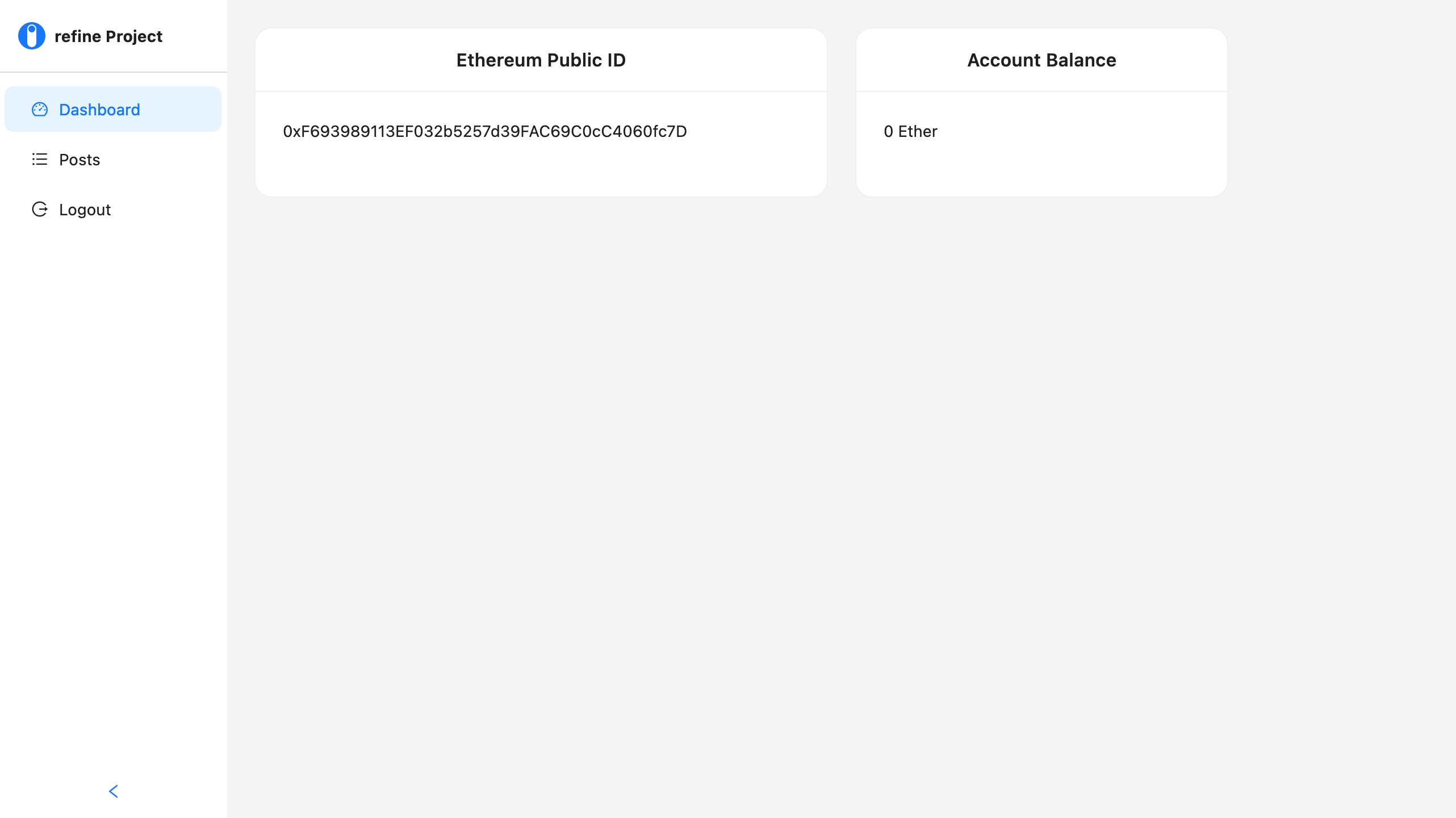Image resolution: width=1456 pixels, height=818 pixels.
Task: Click the Account Balance card heading
Action: [1042, 60]
